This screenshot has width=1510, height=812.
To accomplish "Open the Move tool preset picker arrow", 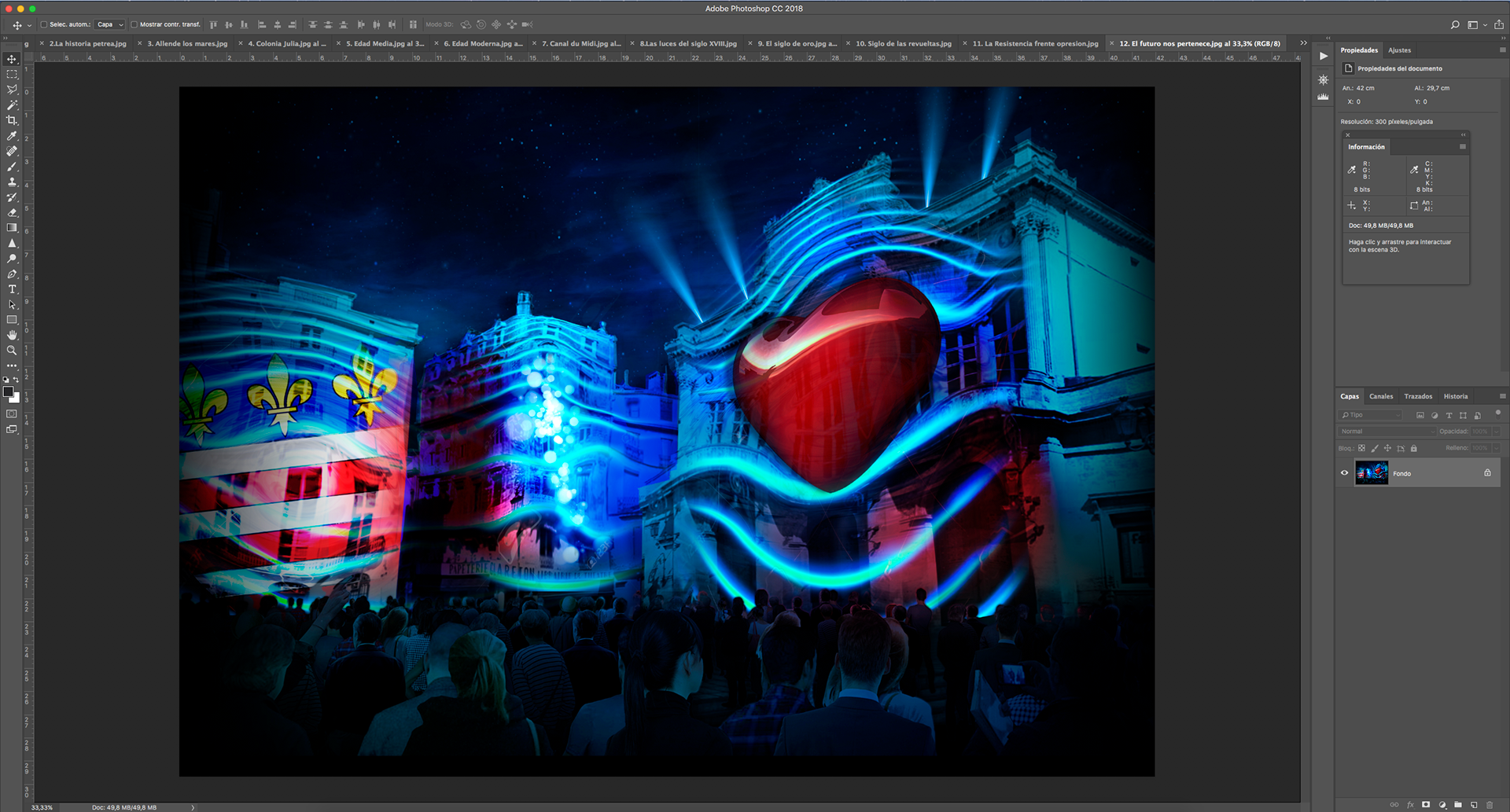I will click(x=30, y=25).
